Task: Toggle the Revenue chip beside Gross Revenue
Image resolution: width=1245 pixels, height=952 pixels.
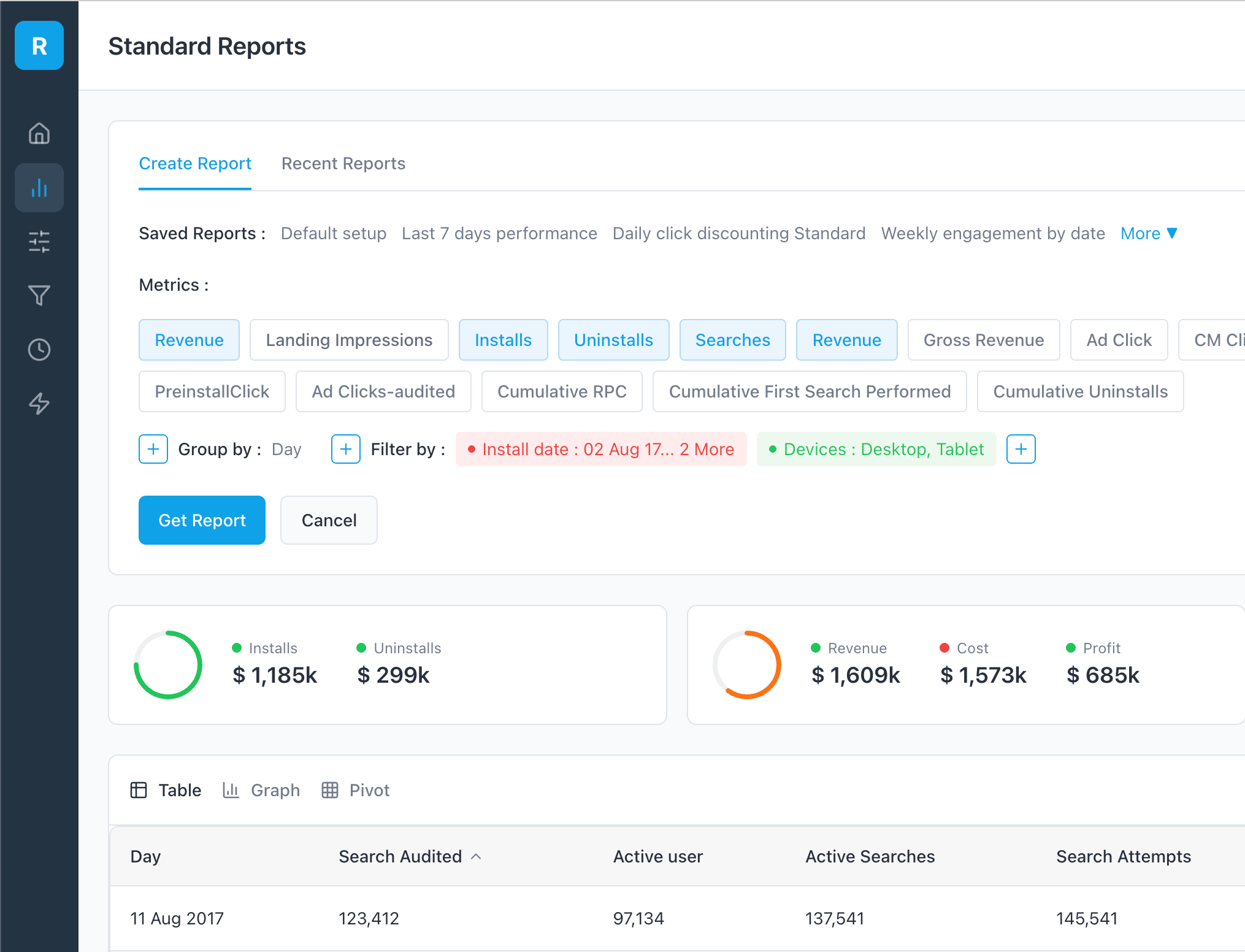Action: (x=846, y=340)
